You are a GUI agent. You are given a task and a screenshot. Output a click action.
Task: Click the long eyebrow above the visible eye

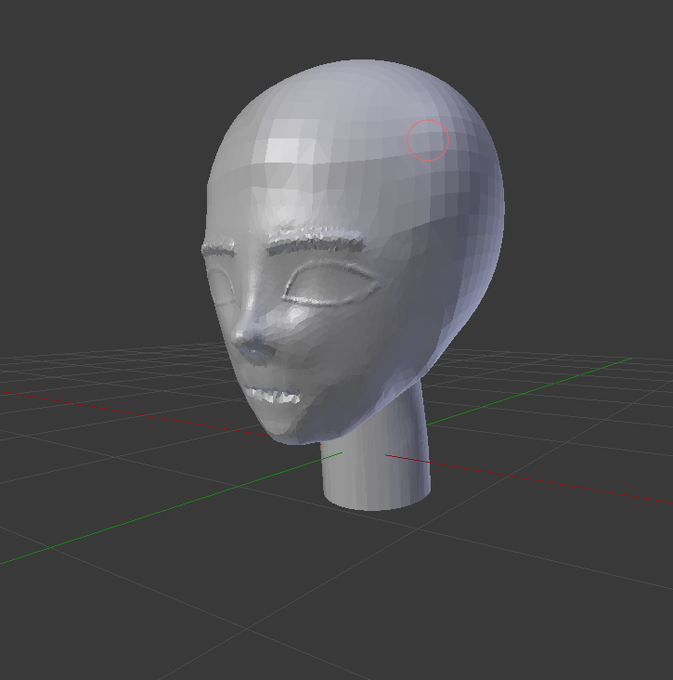(x=317, y=241)
